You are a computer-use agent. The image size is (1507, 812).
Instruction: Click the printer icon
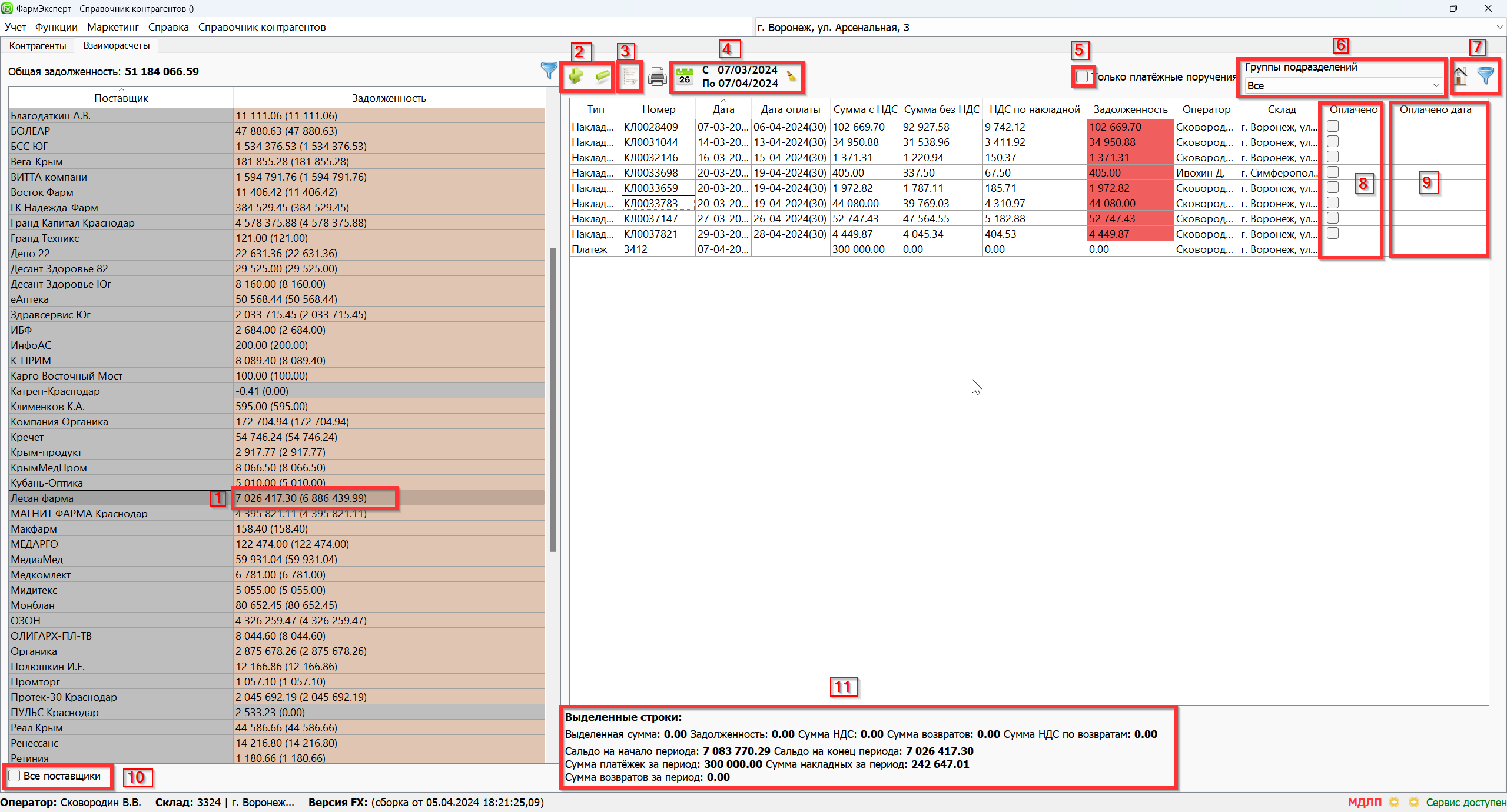click(657, 76)
